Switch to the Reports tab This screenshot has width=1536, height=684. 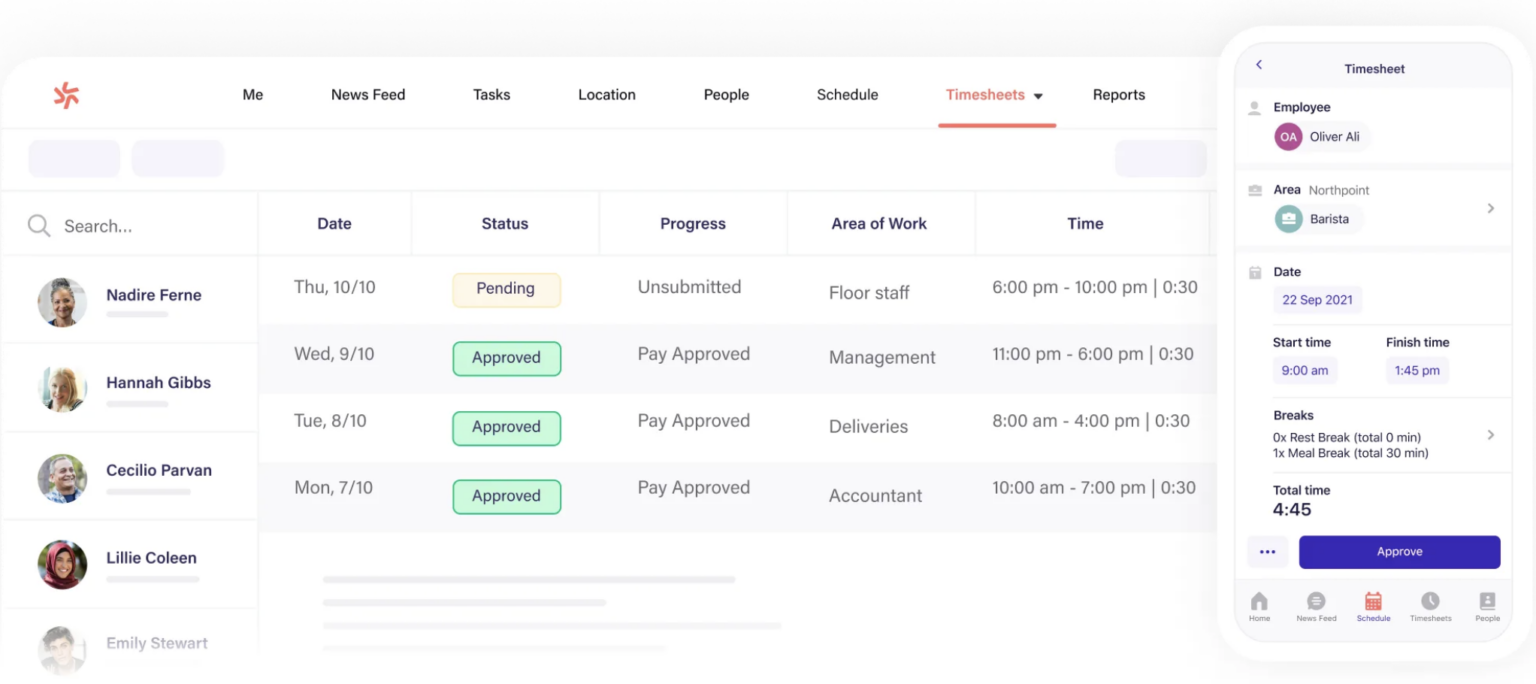tap(1119, 94)
